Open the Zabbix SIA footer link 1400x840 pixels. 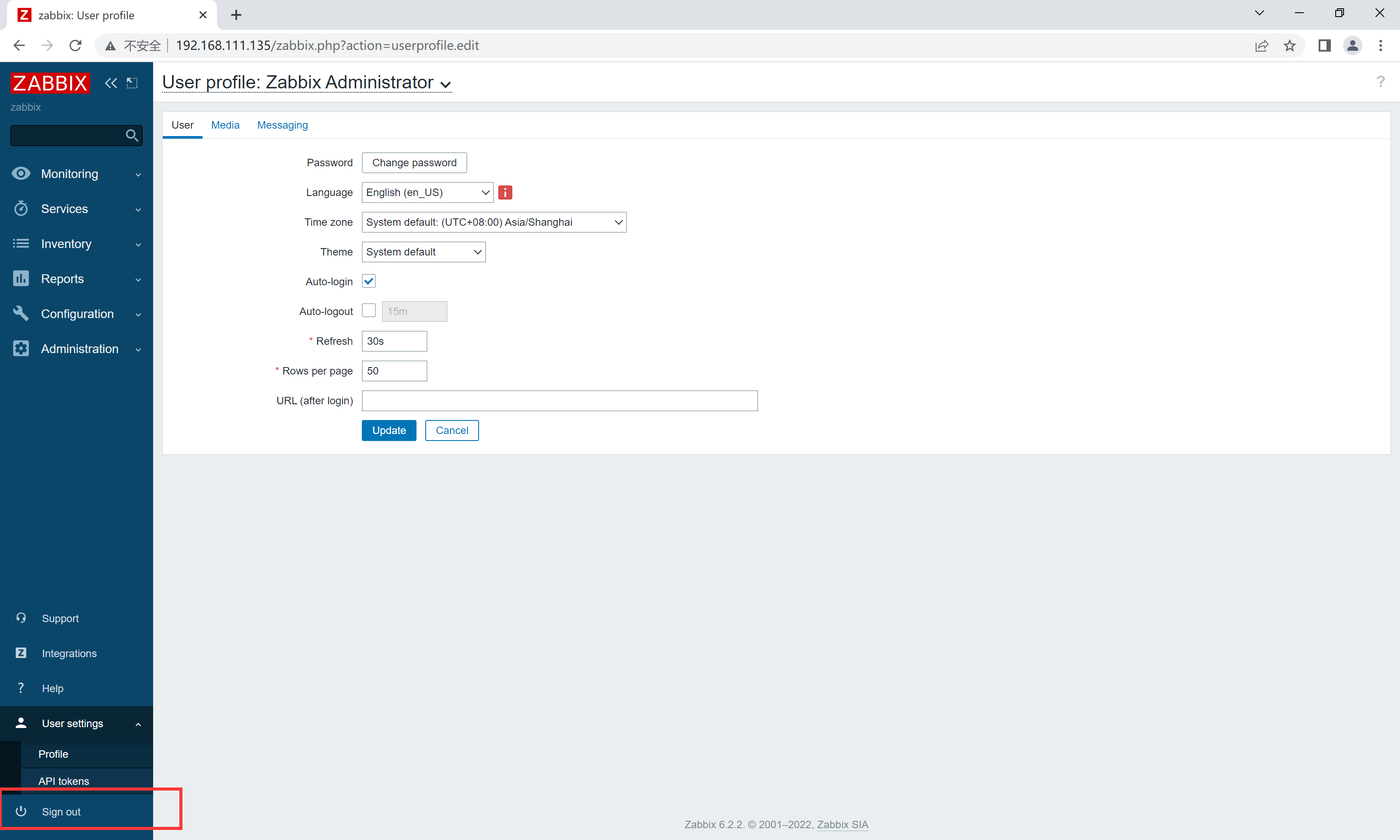click(842, 824)
